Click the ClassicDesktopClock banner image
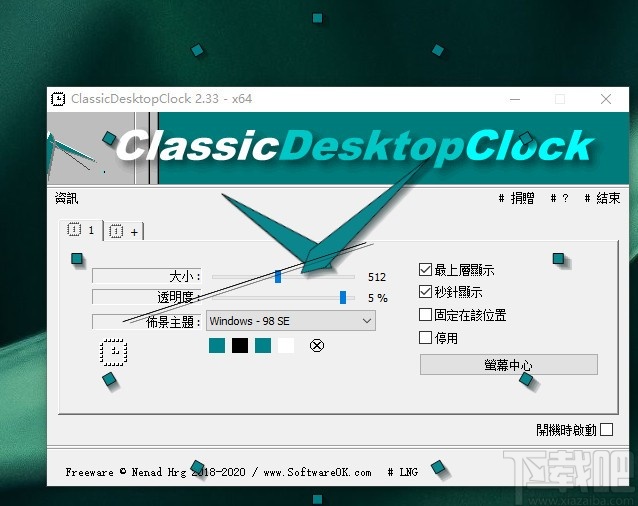 pyautogui.click(x=338, y=148)
